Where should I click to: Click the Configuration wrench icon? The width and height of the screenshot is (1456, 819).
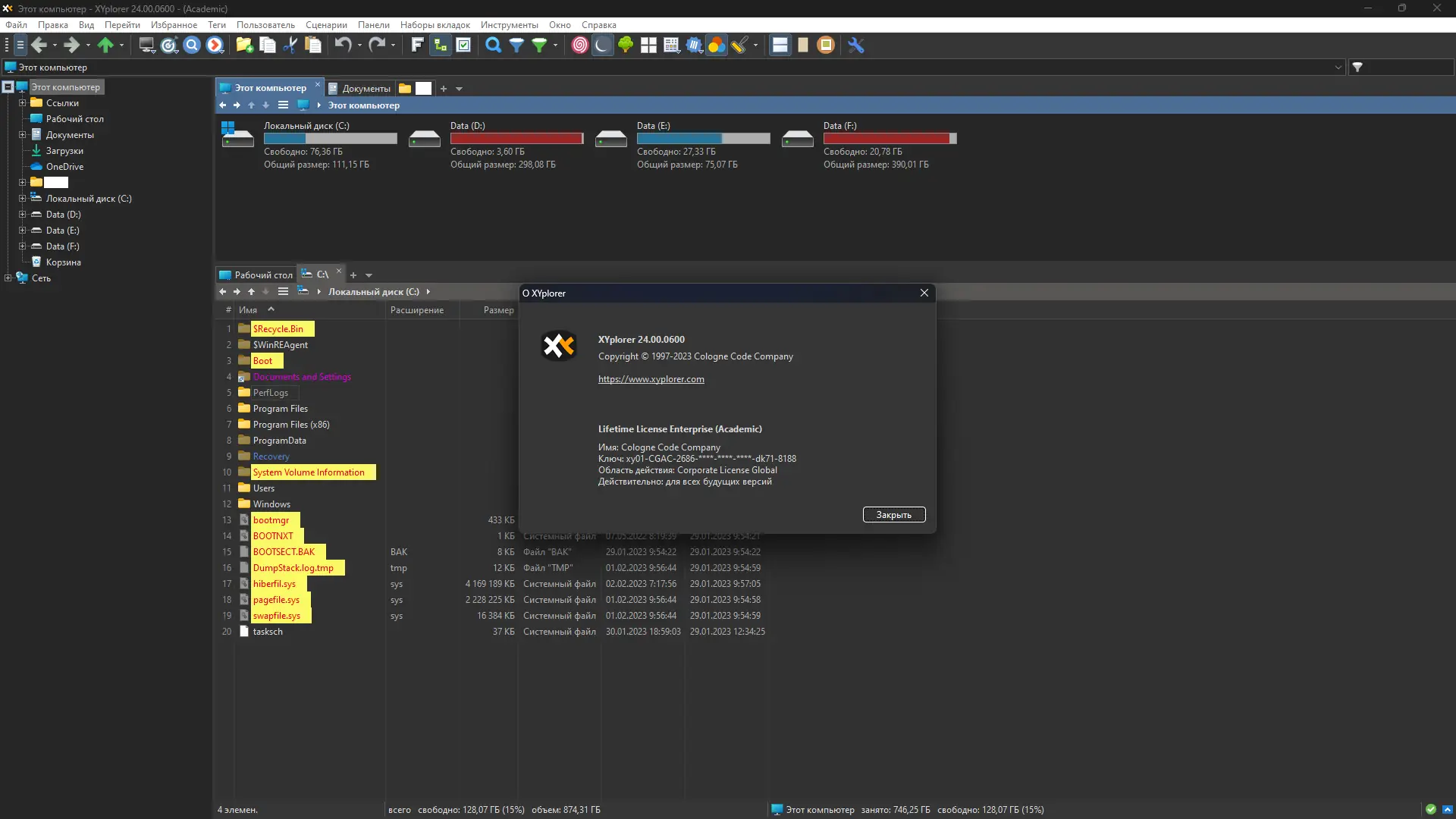(x=856, y=45)
